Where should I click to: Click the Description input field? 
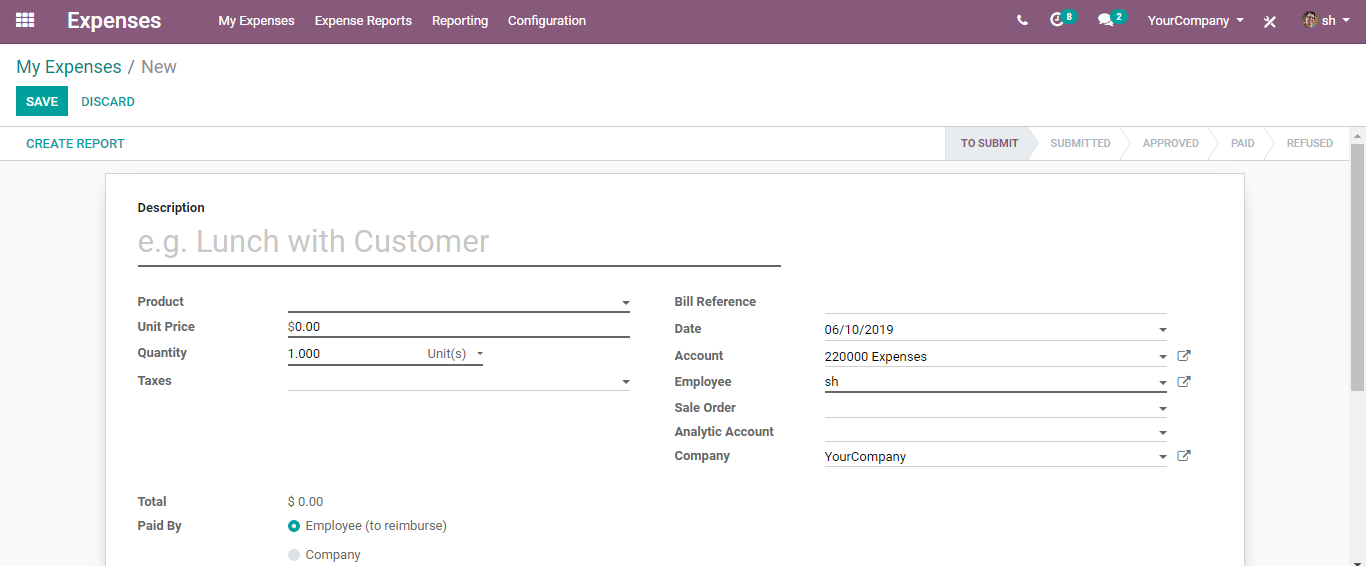tap(459, 242)
